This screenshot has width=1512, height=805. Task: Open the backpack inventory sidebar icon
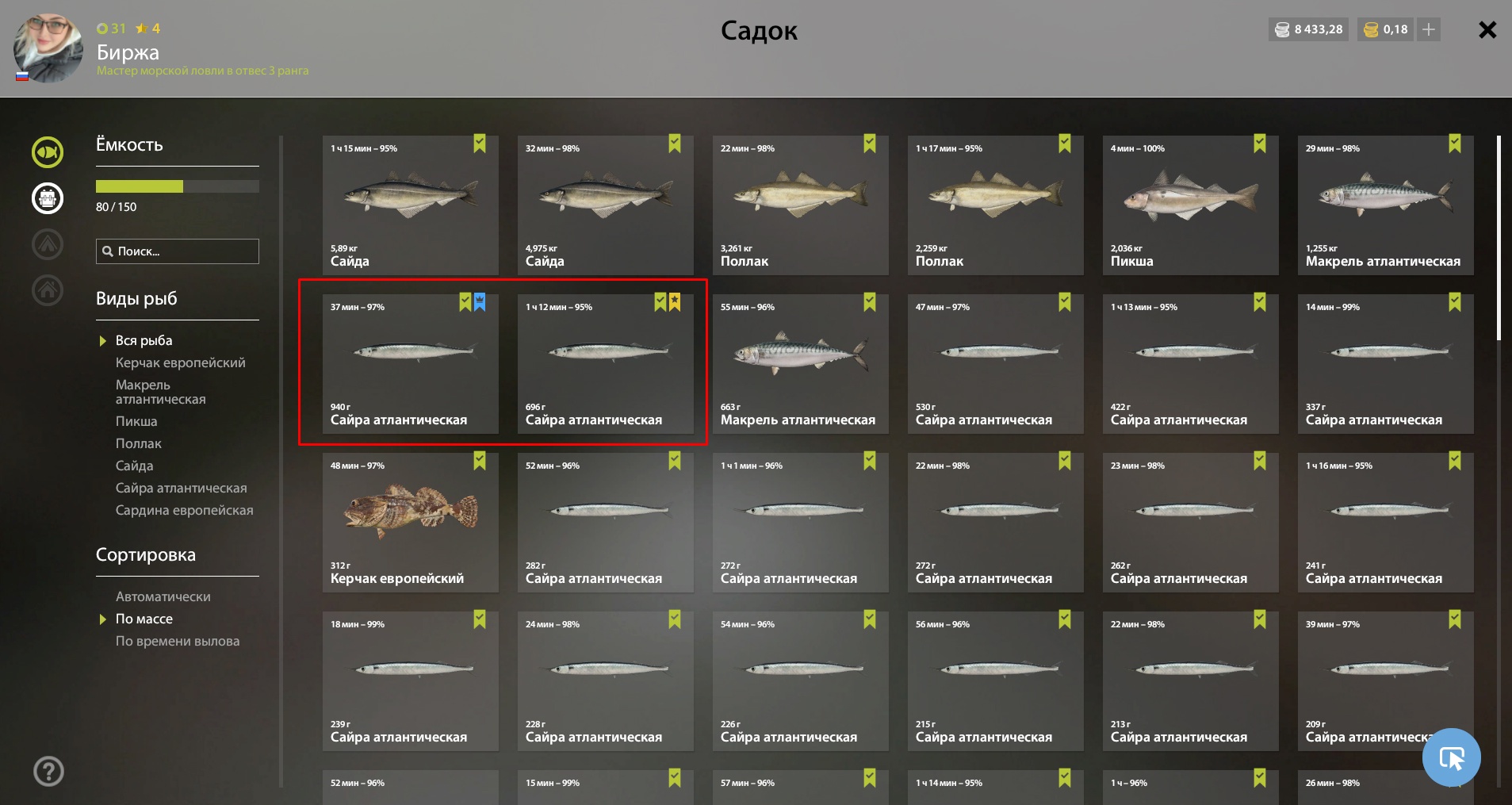click(48, 198)
